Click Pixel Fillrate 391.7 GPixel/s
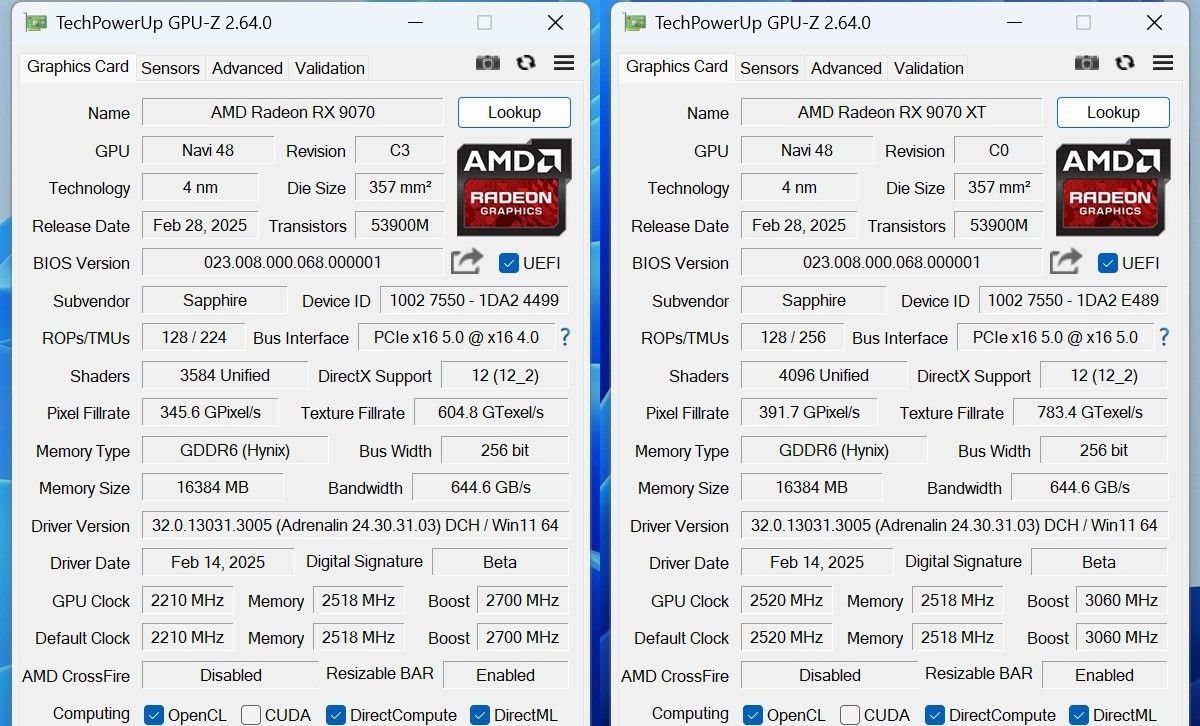The width and height of the screenshot is (1200, 726). (x=810, y=412)
